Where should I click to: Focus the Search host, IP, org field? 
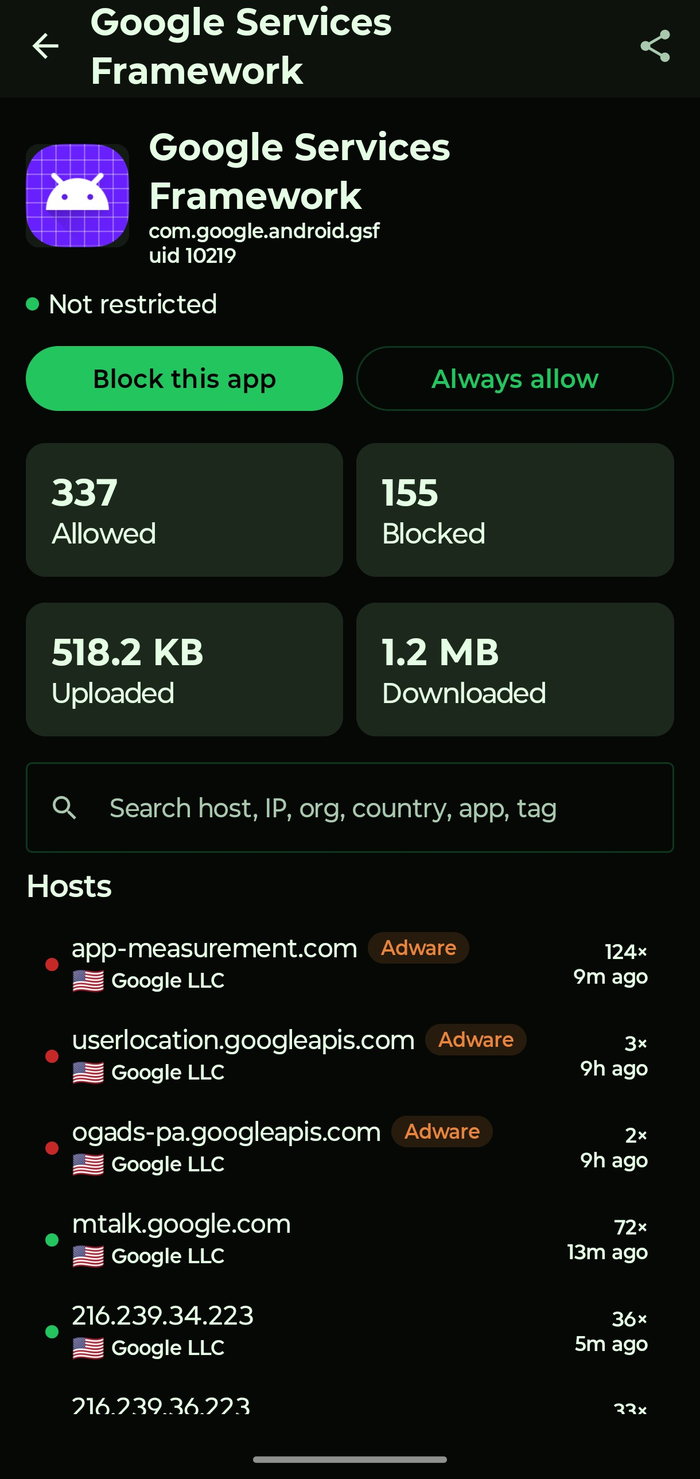click(350, 808)
